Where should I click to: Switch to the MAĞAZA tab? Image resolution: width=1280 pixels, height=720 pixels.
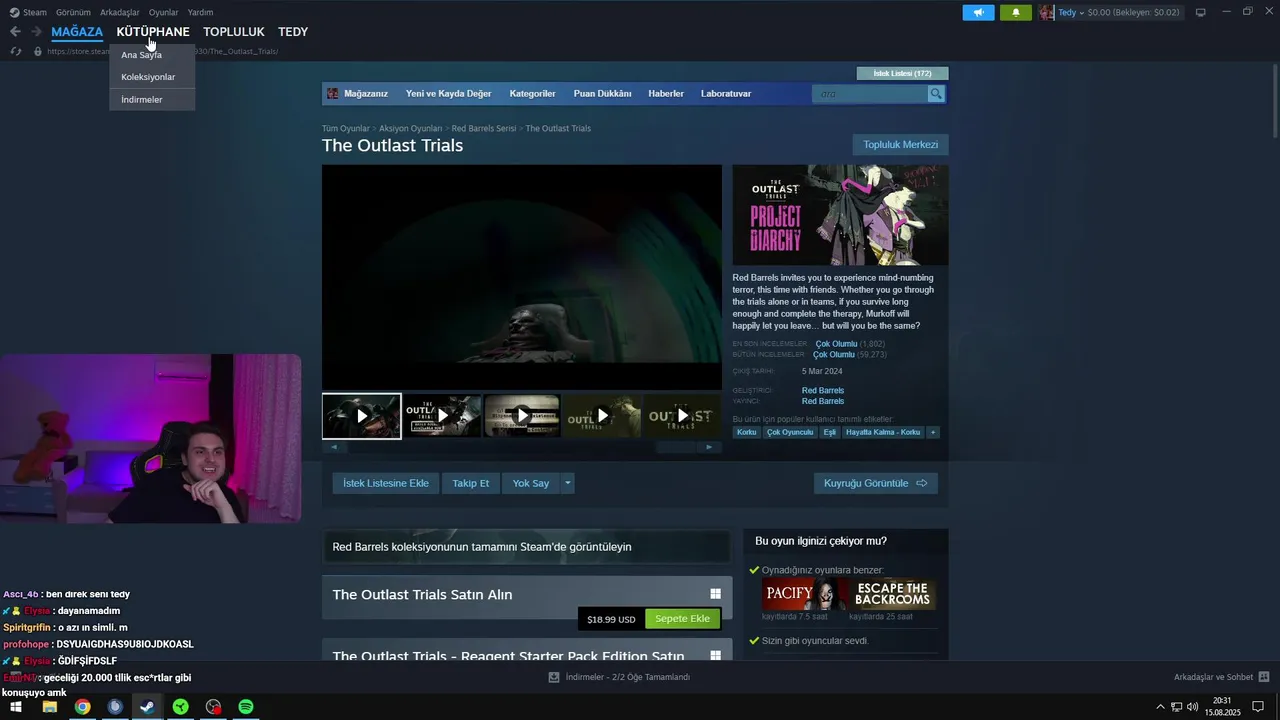point(77,32)
